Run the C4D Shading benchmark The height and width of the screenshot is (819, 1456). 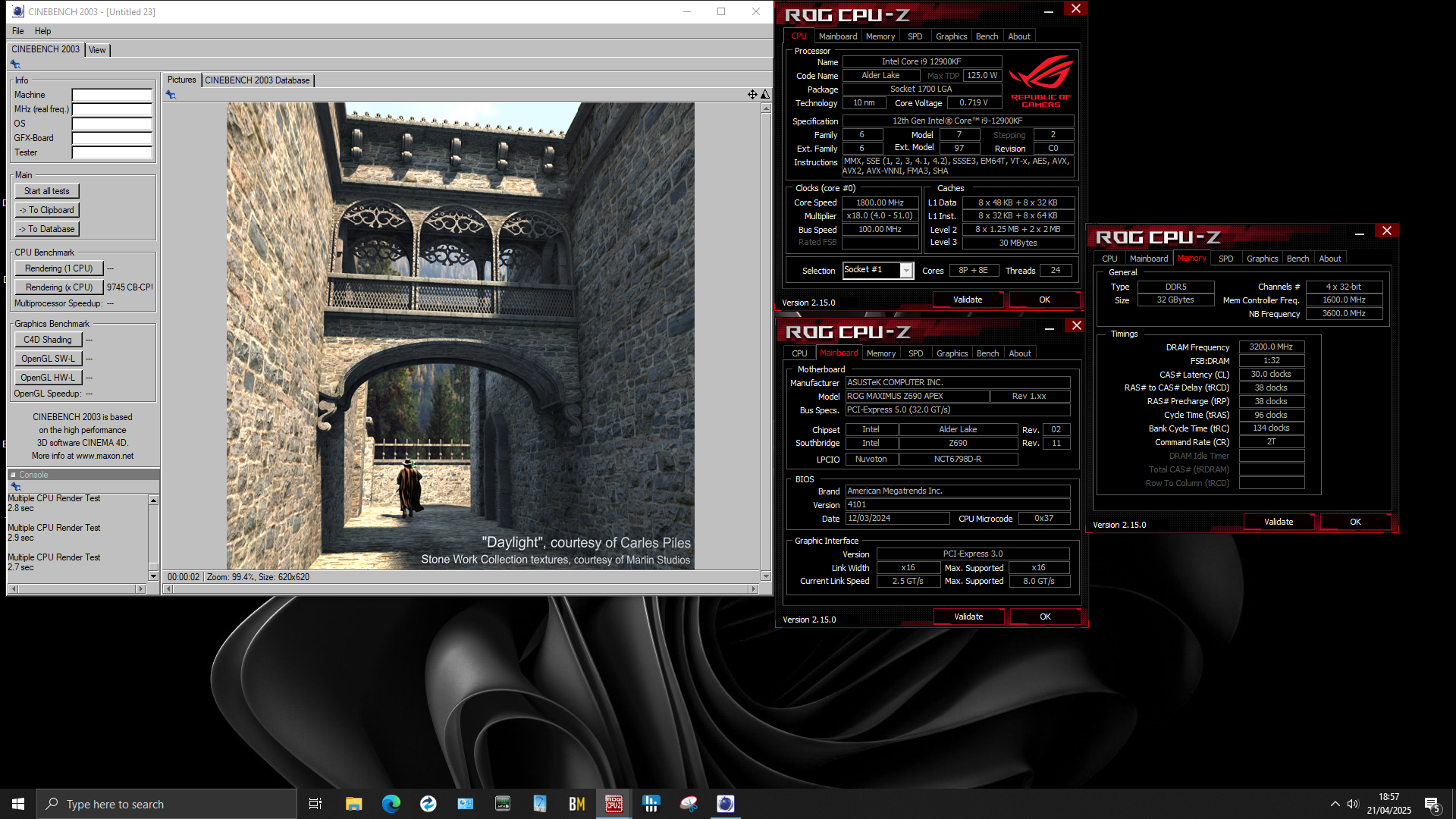pyautogui.click(x=48, y=340)
